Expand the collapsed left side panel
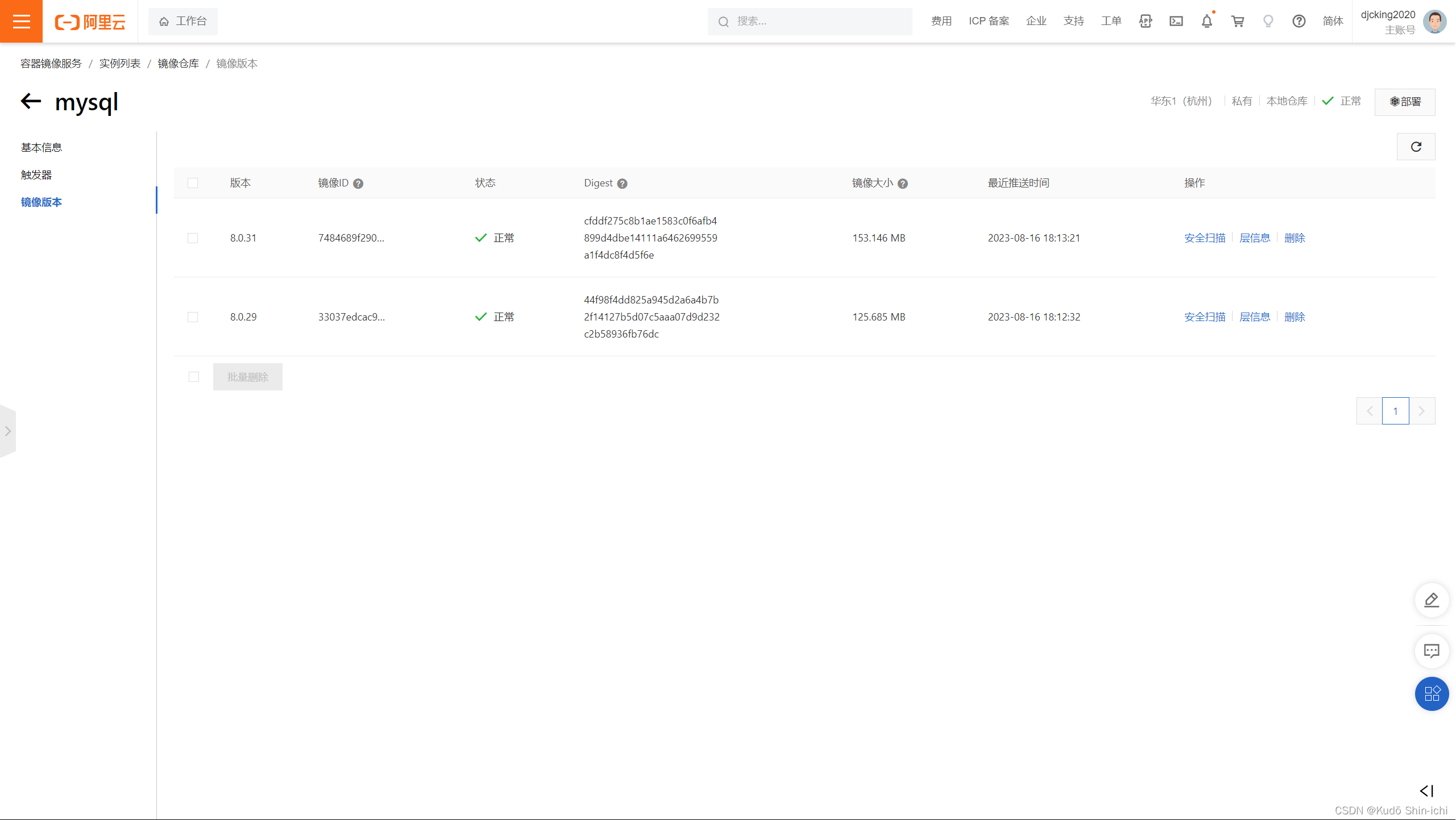This screenshot has width=1456, height=820. pyautogui.click(x=8, y=431)
